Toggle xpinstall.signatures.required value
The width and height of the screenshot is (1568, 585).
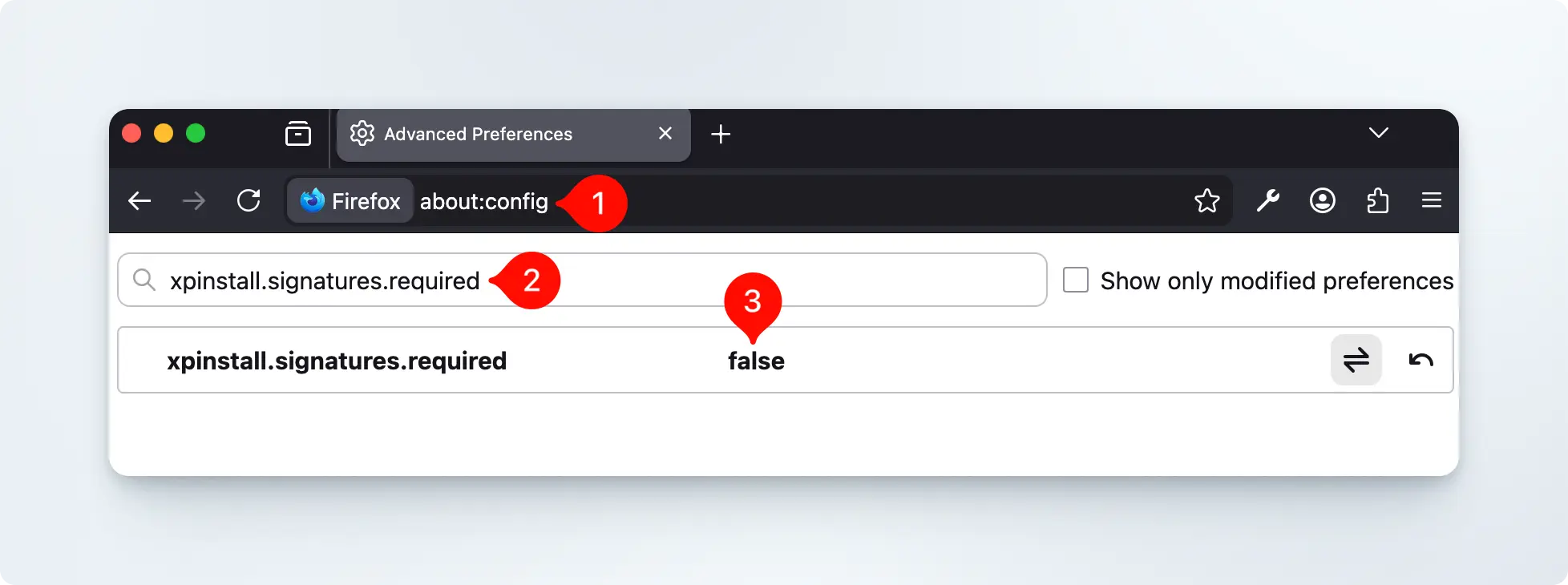point(1356,360)
